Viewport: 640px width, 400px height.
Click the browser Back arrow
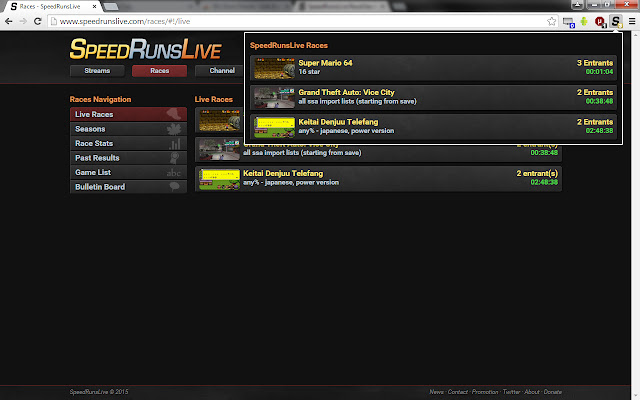coord(9,21)
